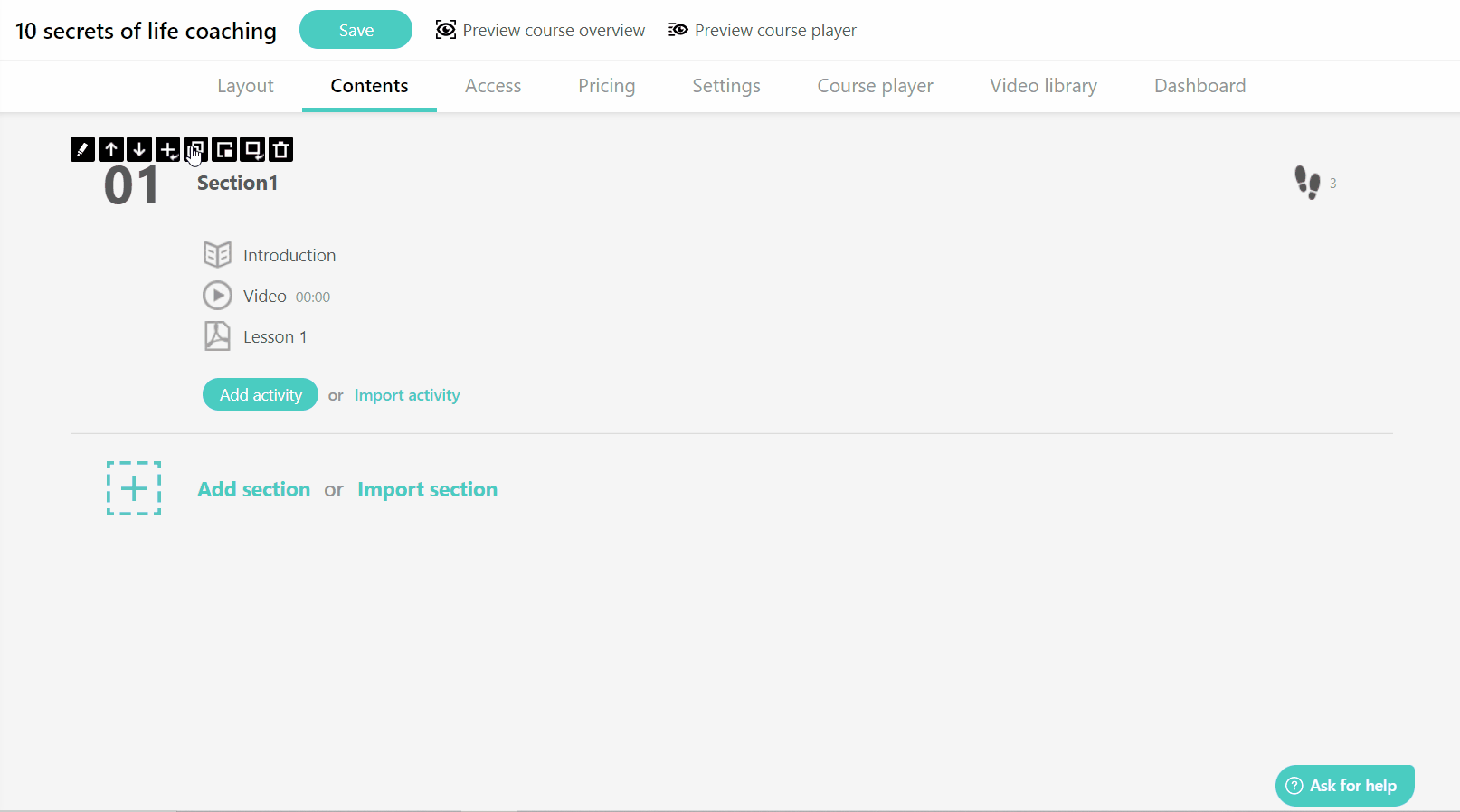Click the 00:00 video duration text

click(313, 297)
